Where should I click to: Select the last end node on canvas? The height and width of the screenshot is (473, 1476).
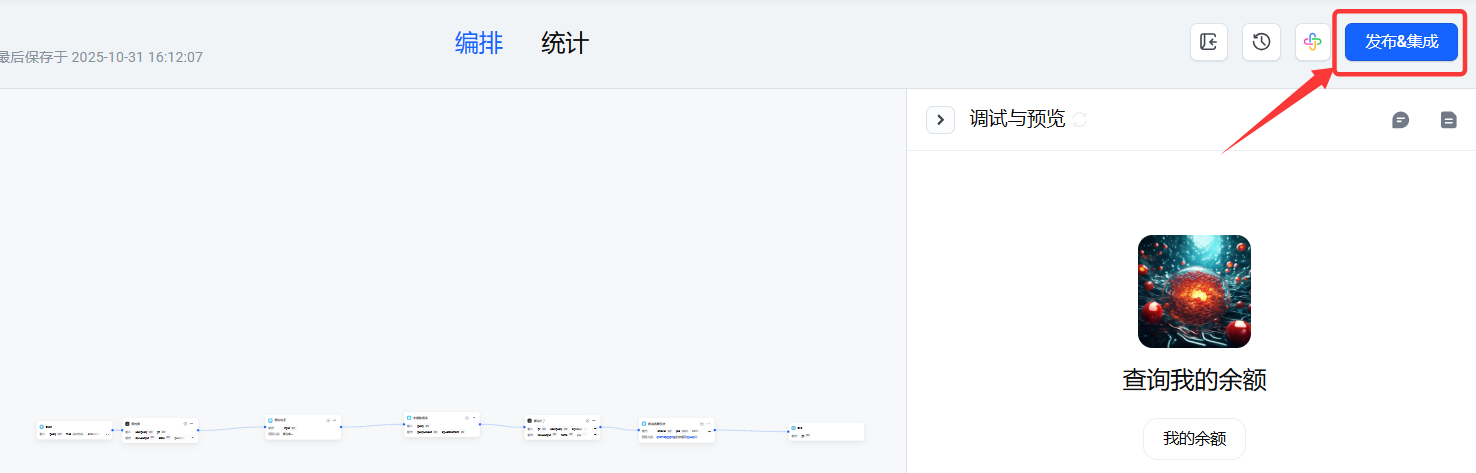pyautogui.click(x=825, y=431)
